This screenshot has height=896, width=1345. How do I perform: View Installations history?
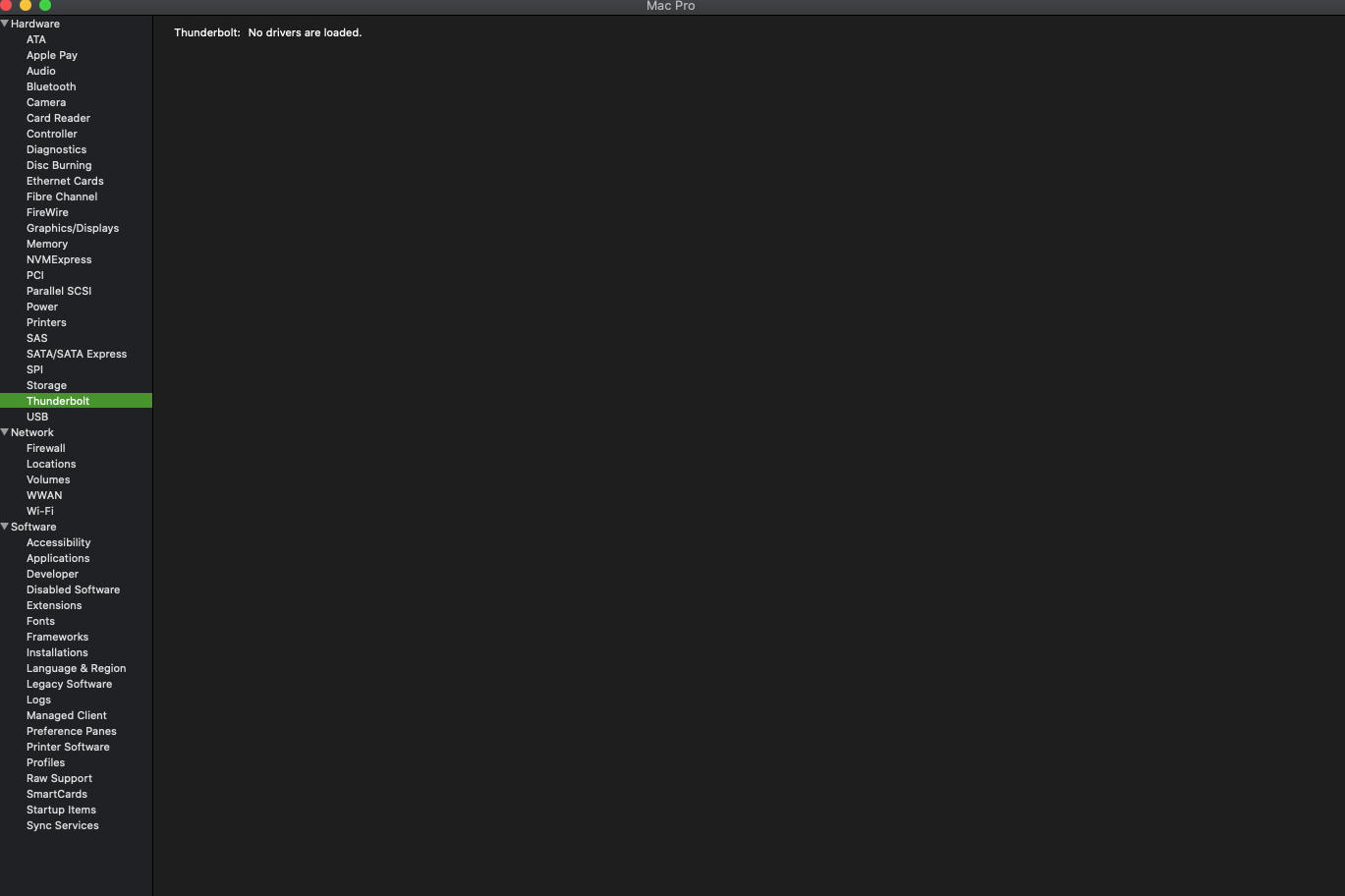57,652
